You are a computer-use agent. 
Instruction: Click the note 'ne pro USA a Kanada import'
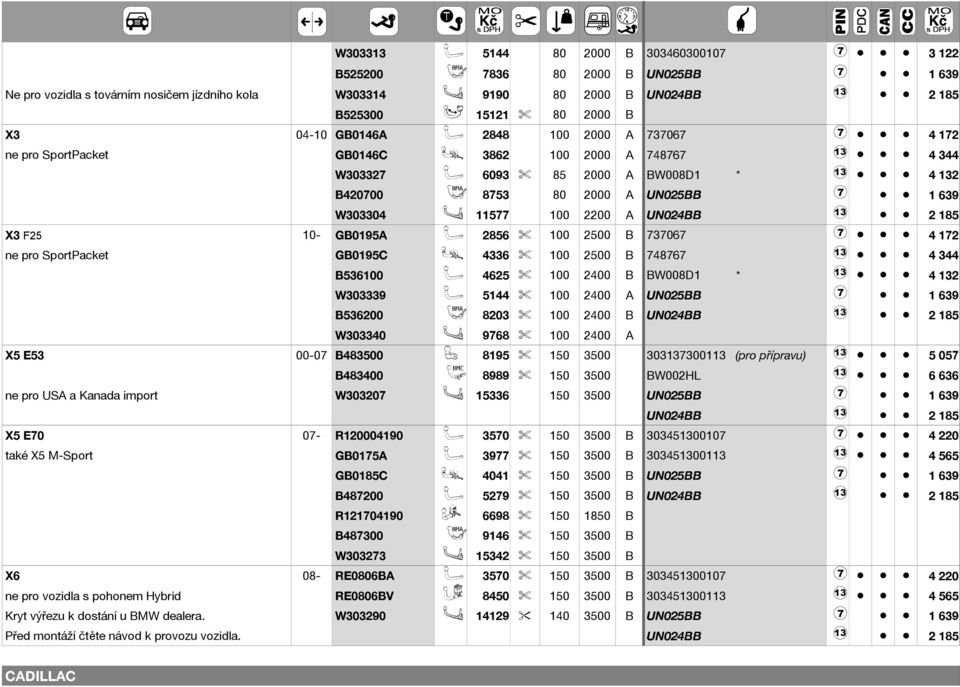coord(81,396)
